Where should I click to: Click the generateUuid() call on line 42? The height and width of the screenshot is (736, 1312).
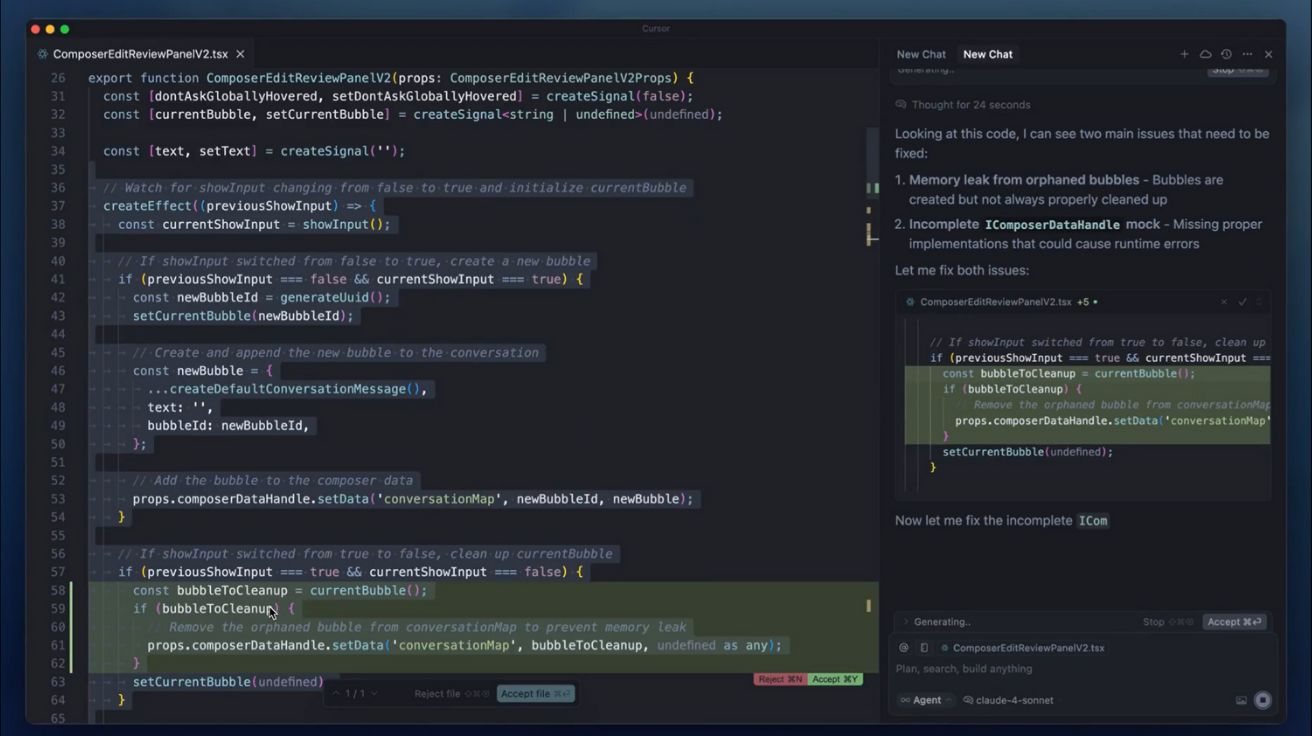335,298
